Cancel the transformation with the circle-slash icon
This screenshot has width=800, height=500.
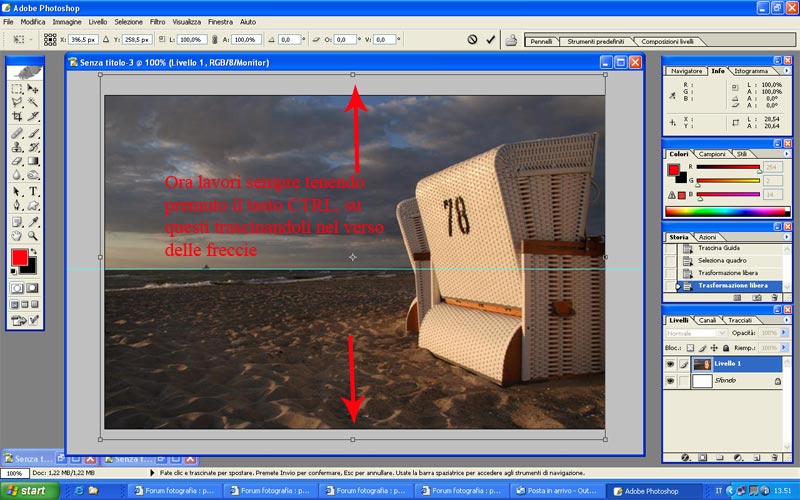pos(472,40)
